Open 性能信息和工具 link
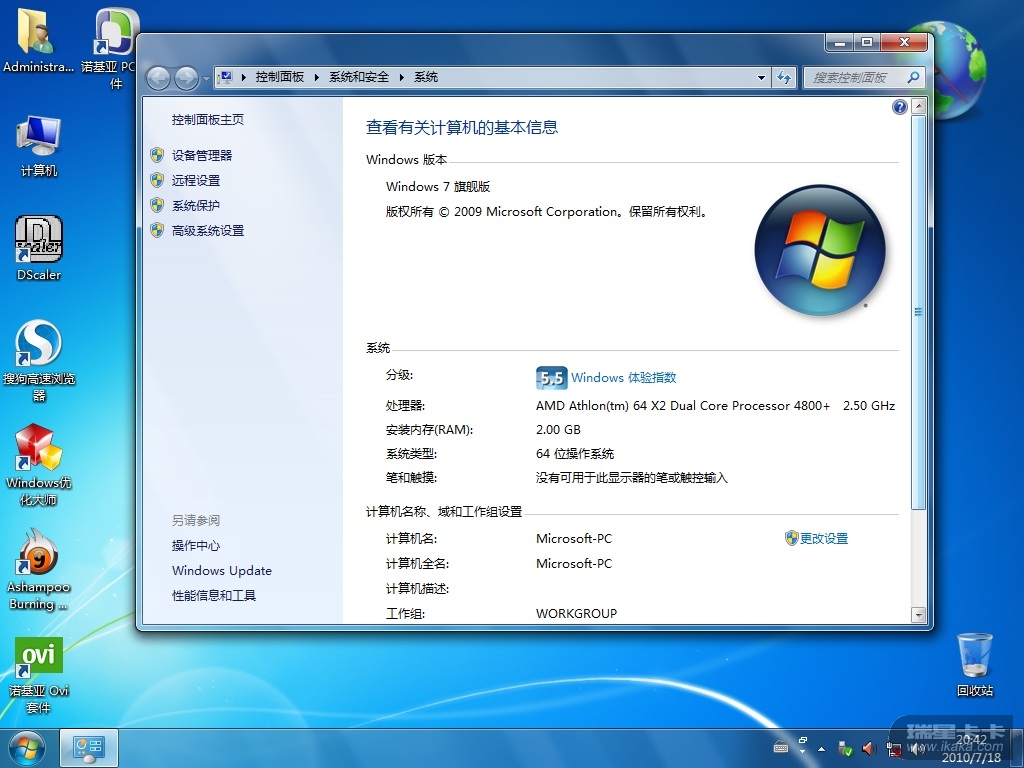 (x=214, y=596)
